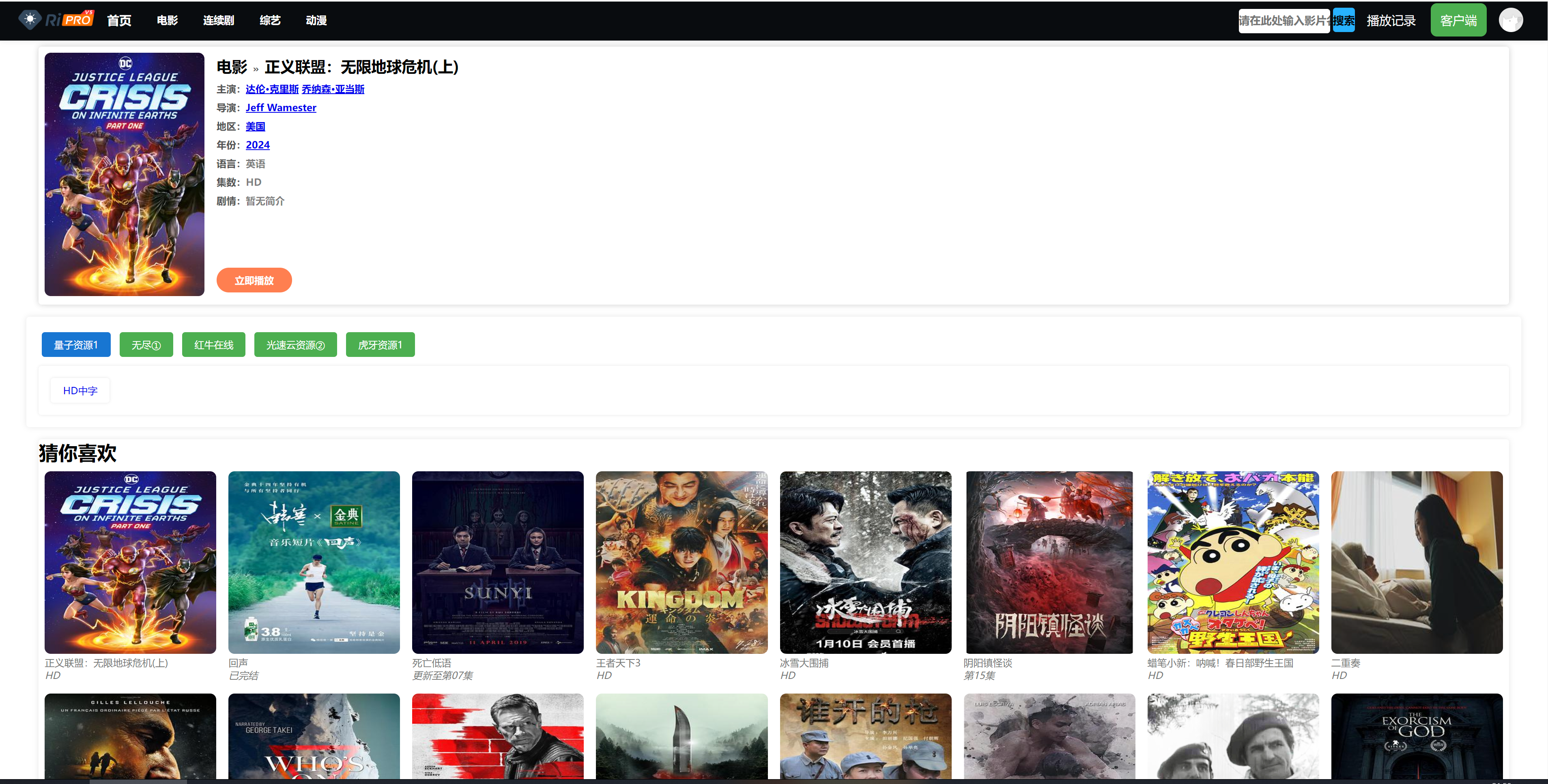
Task: Open The Exorcism of God poster
Action: click(1417, 737)
